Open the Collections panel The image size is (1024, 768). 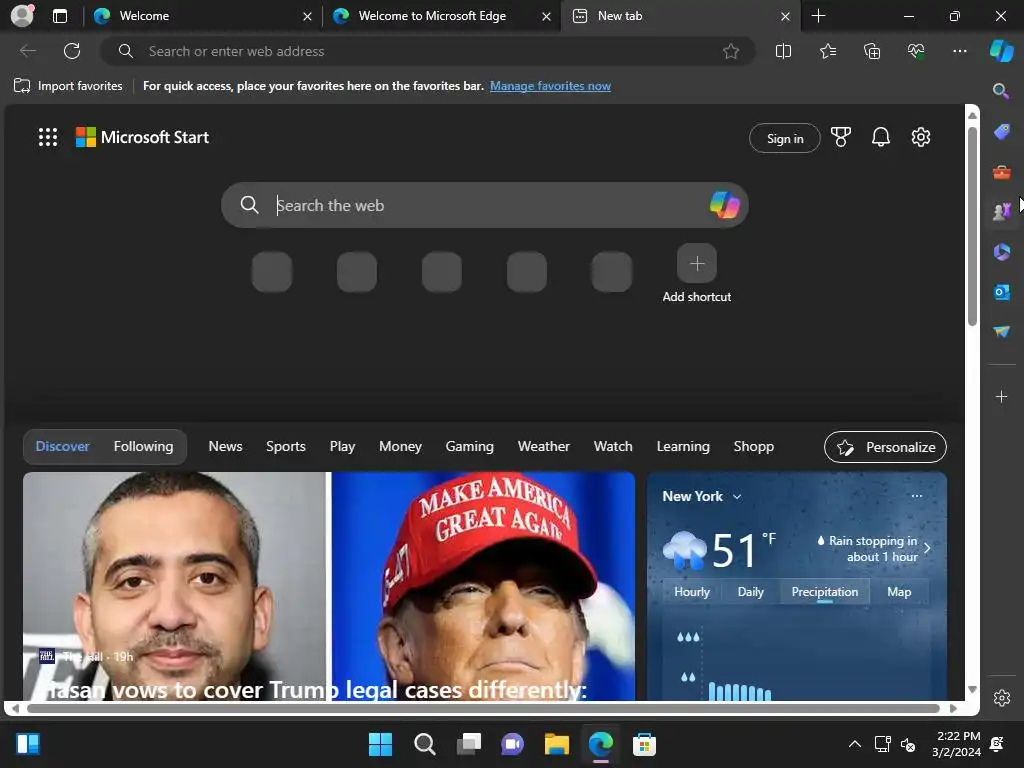(x=872, y=51)
